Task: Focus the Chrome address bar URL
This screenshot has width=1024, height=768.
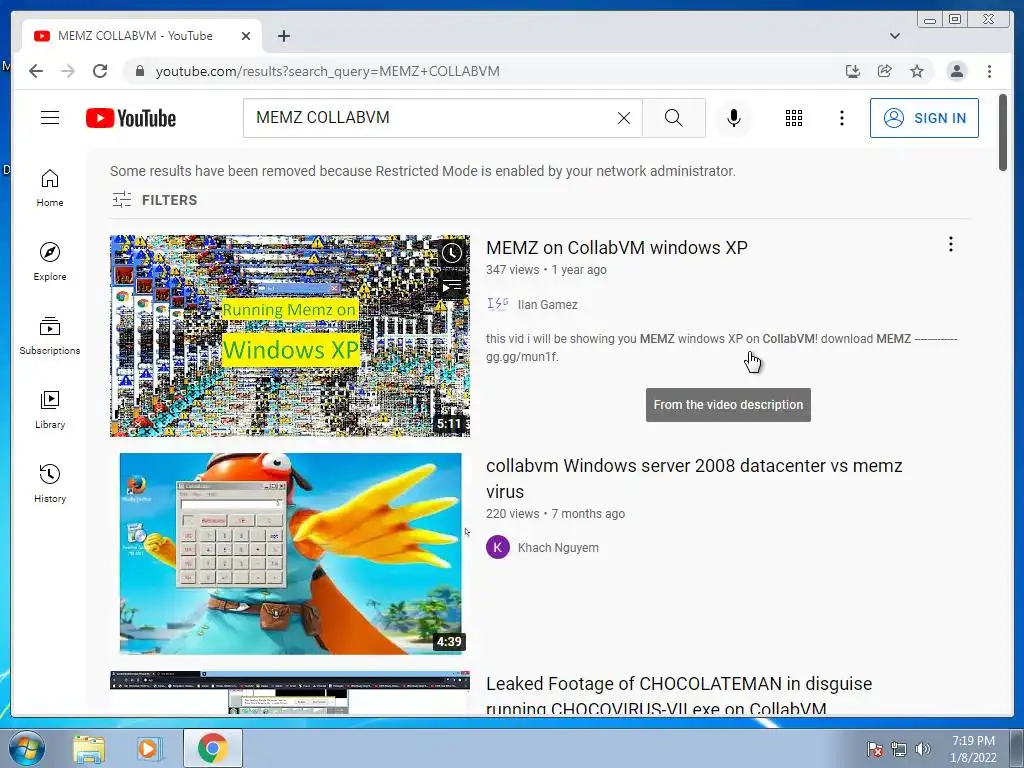Action: tap(327, 71)
